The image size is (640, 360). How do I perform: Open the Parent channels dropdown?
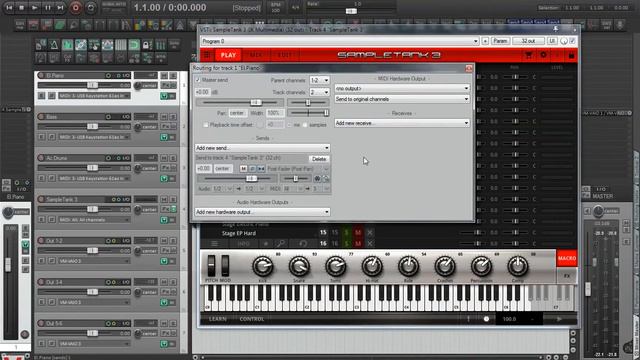(319, 80)
